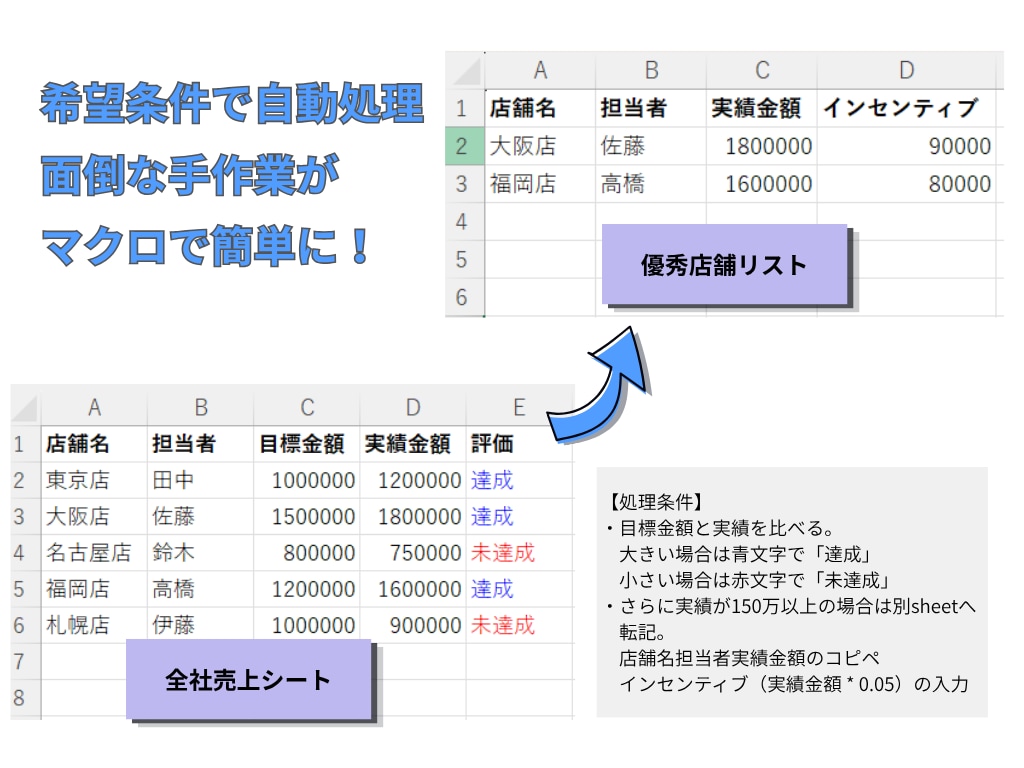Select column C header in 全社売上 sheet
Image resolution: width=1024 pixels, height=768 pixels.
tap(307, 408)
